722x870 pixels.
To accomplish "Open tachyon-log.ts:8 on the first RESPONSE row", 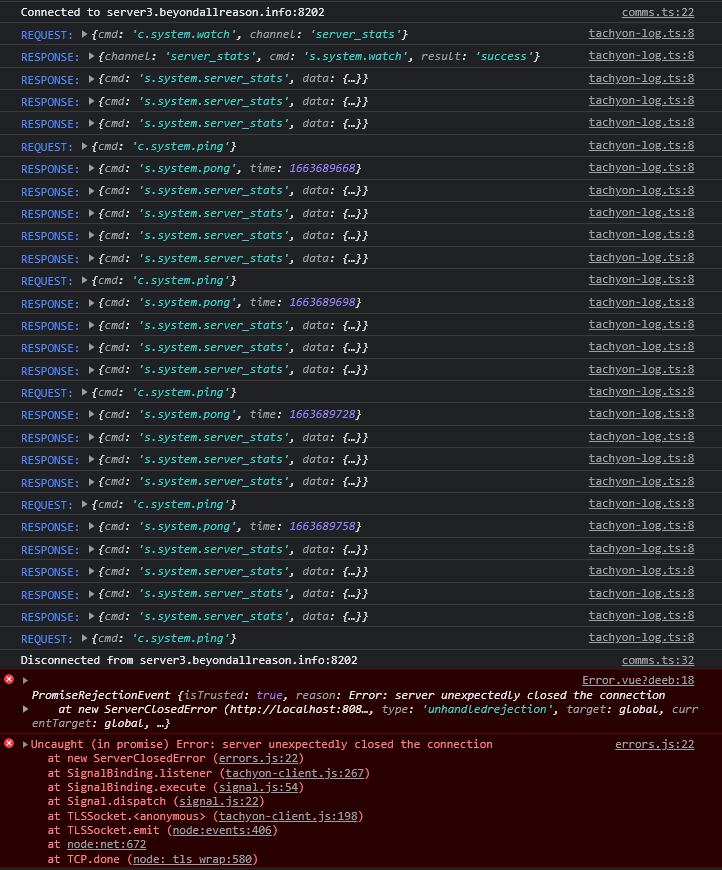I will (x=641, y=55).
